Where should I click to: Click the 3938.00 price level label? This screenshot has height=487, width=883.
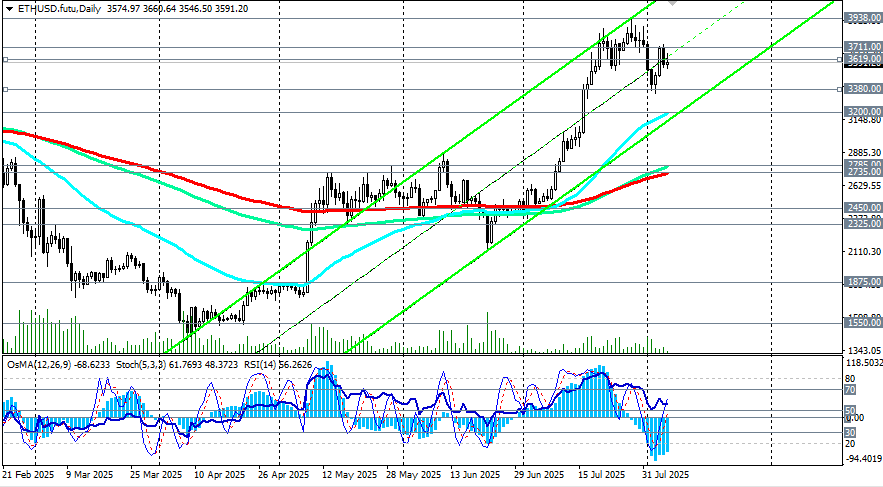[x=864, y=18]
